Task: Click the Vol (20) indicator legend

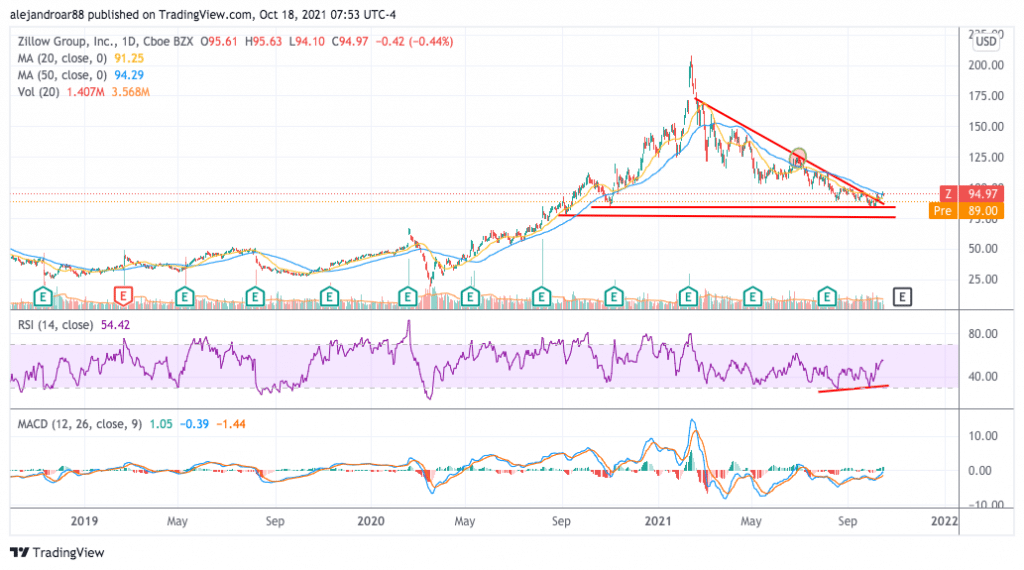Action: click(x=38, y=92)
